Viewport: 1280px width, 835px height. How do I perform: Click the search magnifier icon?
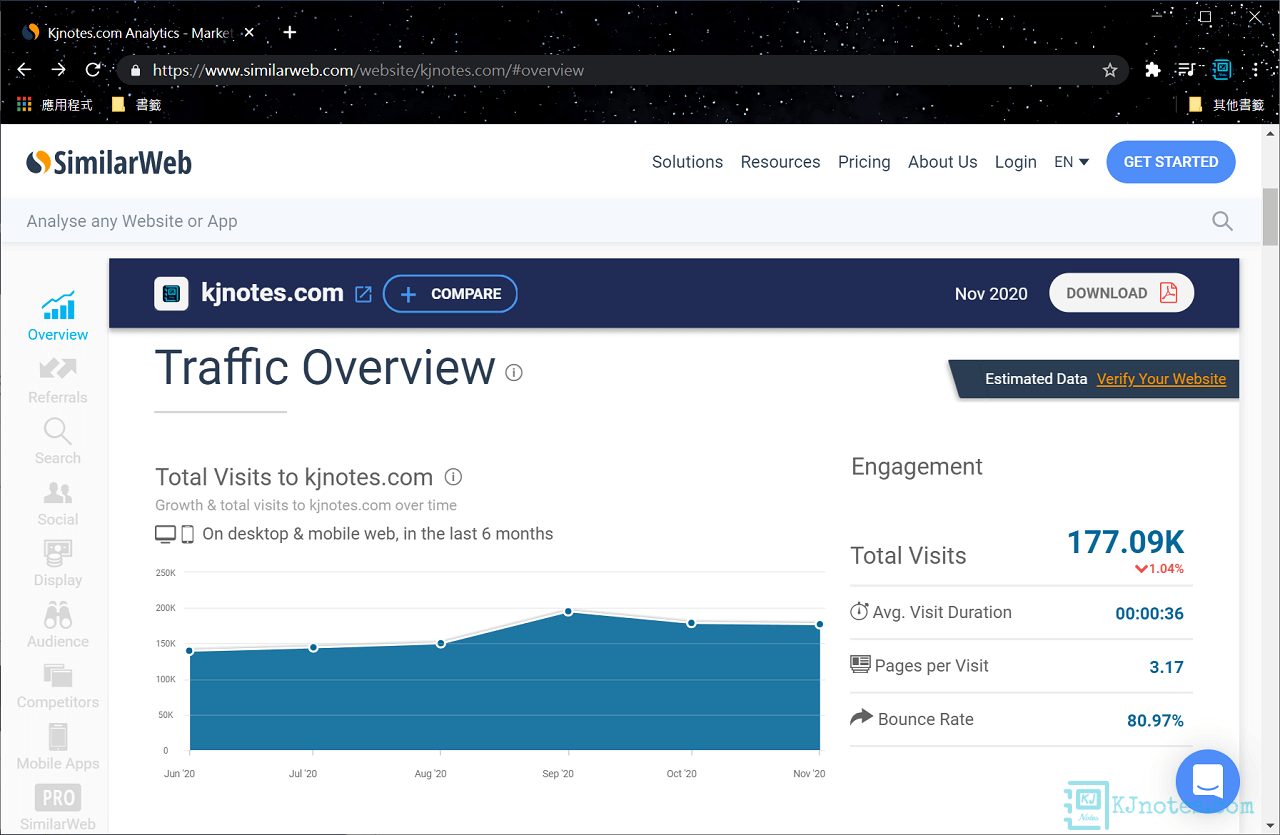[1222, 221]
